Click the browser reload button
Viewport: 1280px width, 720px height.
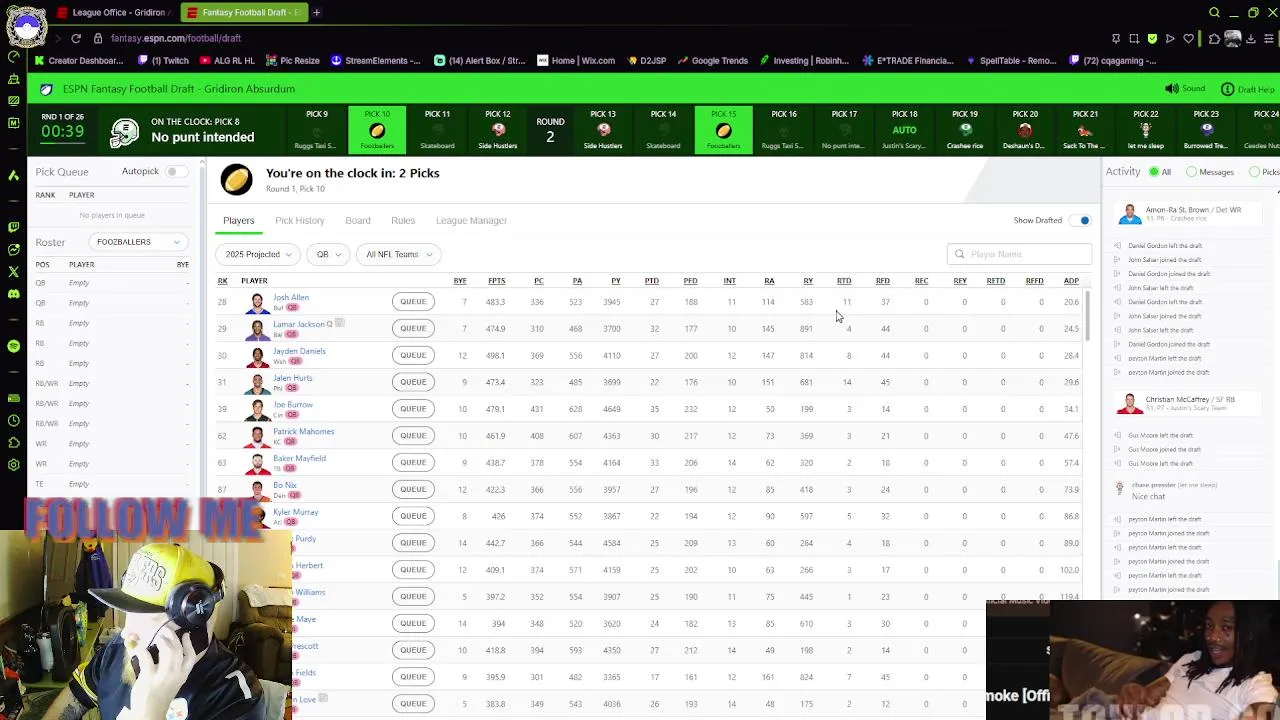[75, 38]
